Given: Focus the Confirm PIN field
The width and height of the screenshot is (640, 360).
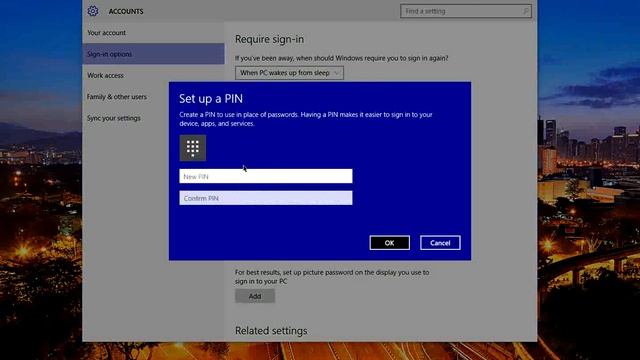Looking at the screenshot, I should point(266,198).
